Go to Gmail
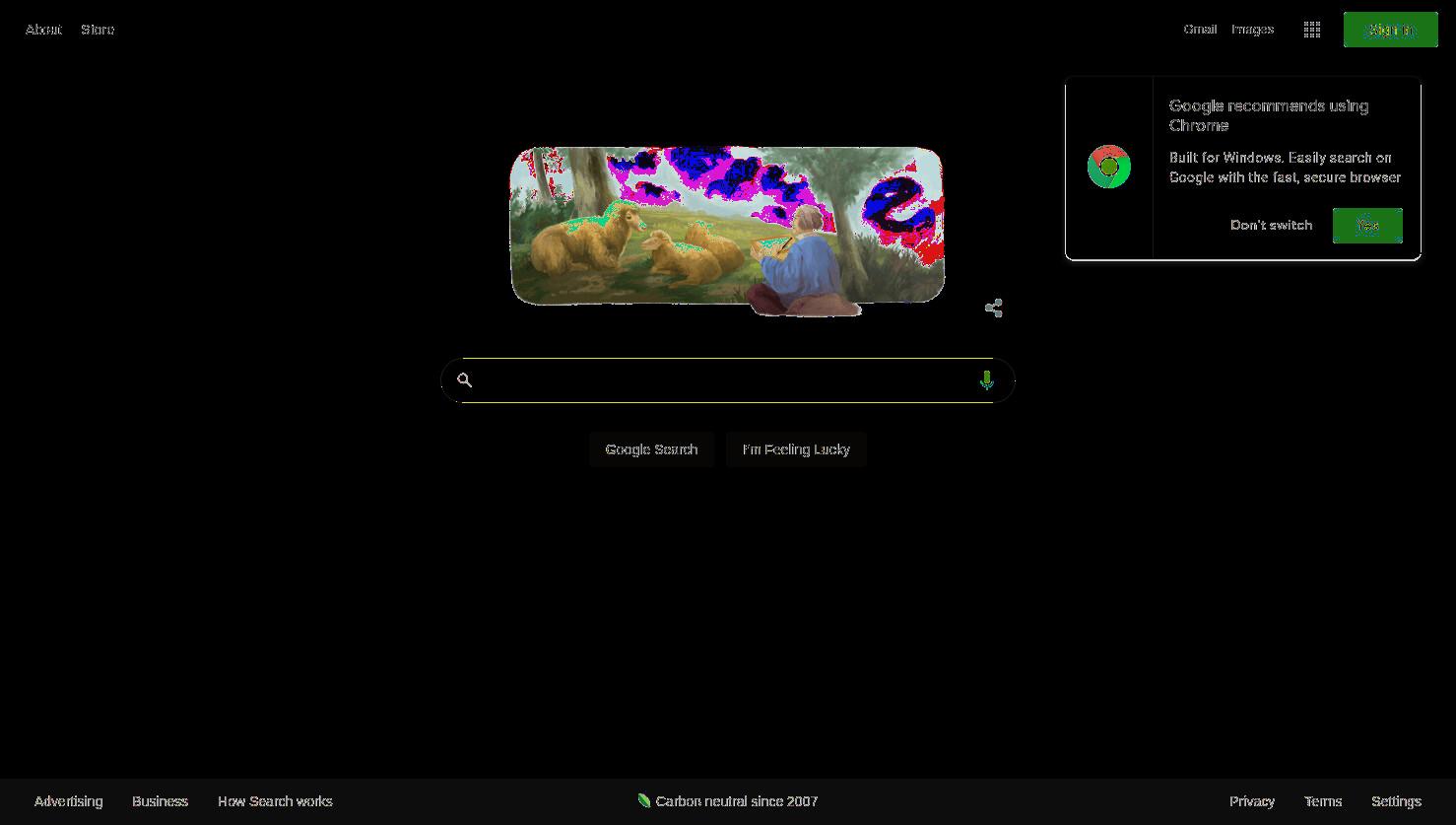This screenshot has height=825, width=1456. (x=1200, y=30)
